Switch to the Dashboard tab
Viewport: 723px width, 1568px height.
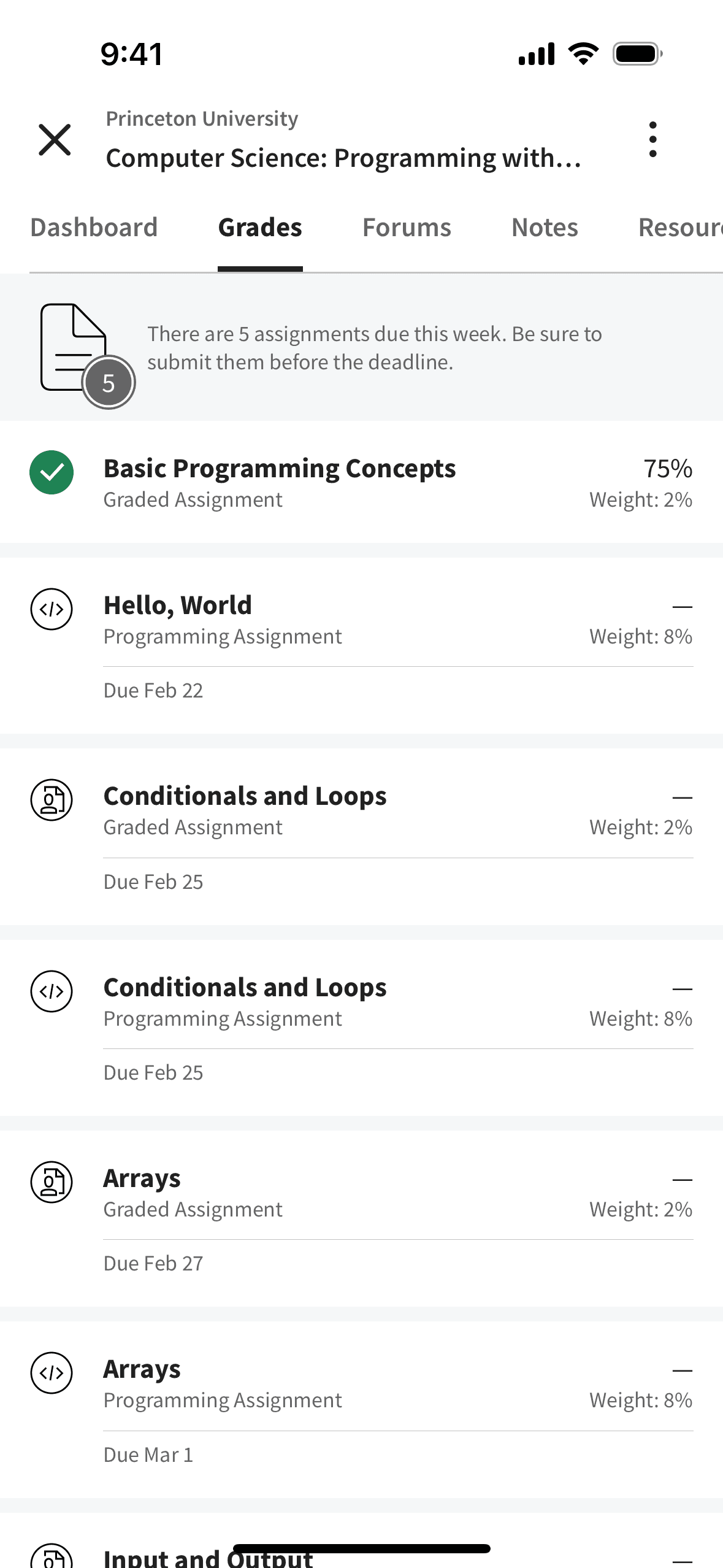tap(94, 228)
